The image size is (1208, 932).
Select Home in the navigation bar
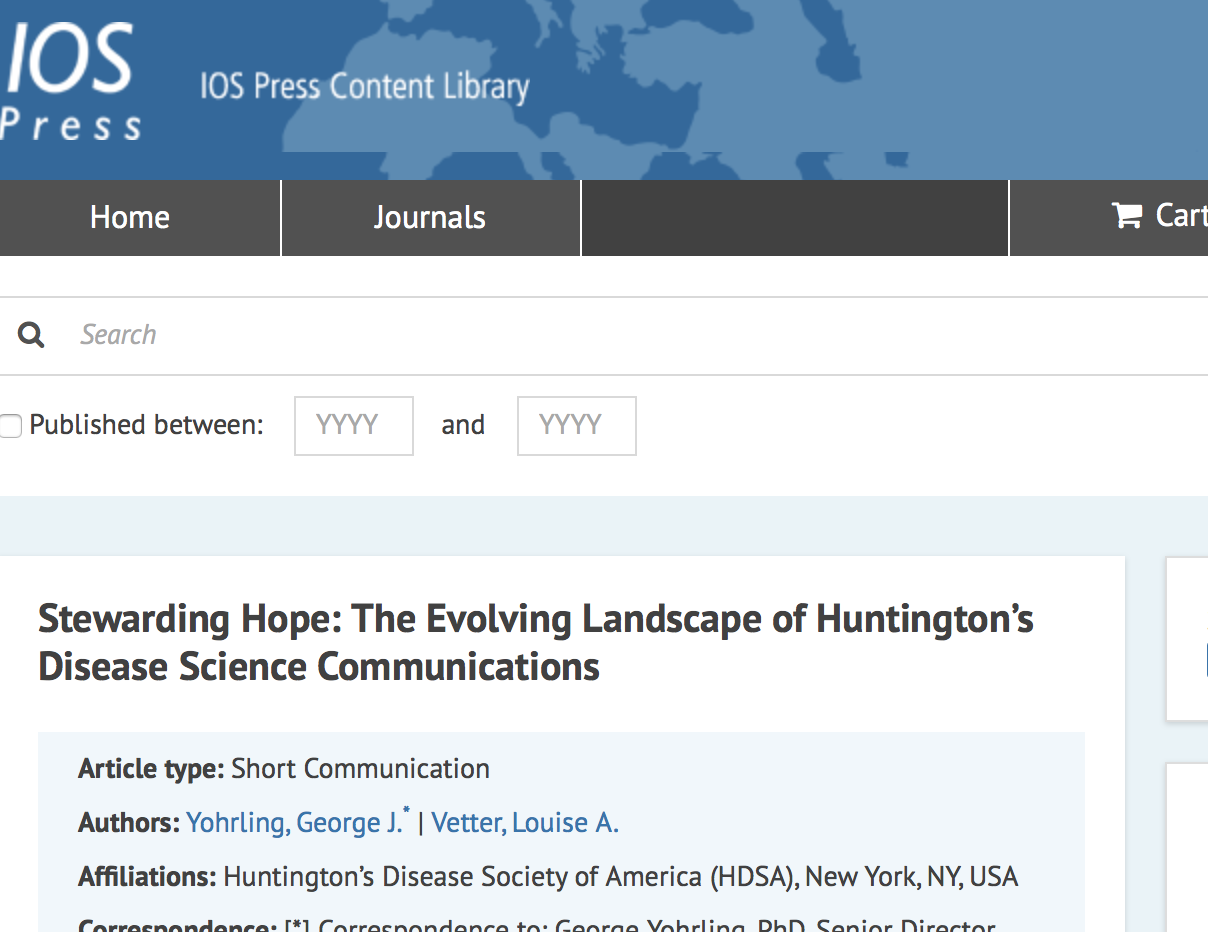click(128, 216)
